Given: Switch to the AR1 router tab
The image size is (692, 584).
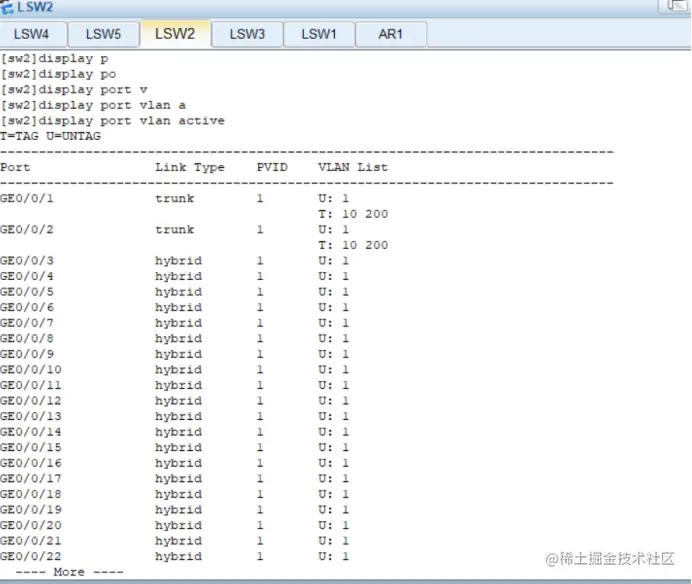Looking at the screenshot, I should click(391, 34).
